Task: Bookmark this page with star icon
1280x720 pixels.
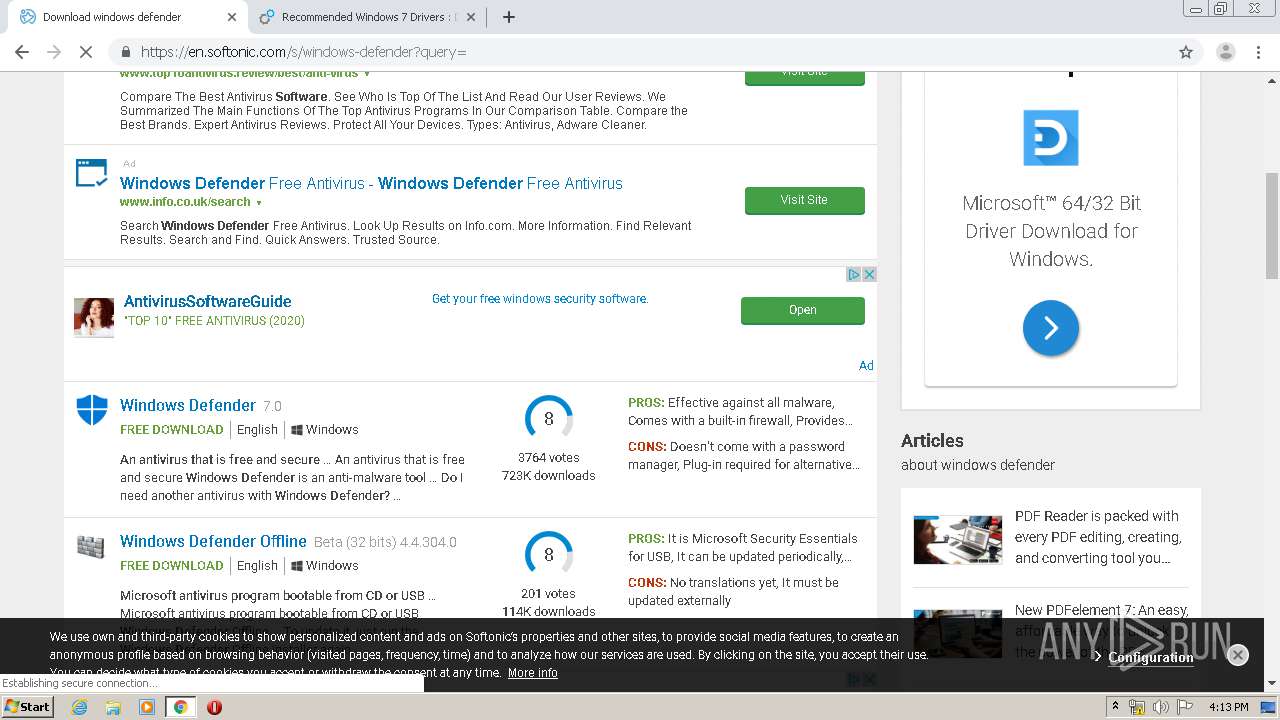Action: 1186,52
